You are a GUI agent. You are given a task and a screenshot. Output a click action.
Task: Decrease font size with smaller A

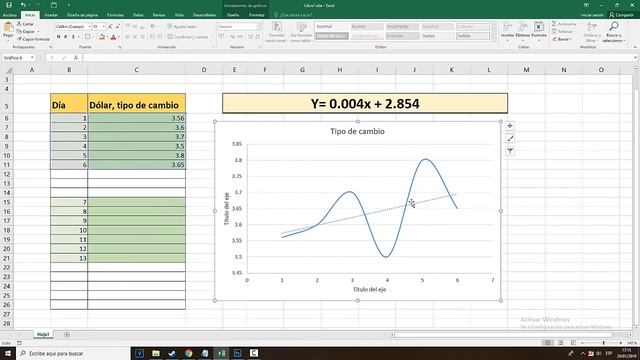tap(118, 27)
